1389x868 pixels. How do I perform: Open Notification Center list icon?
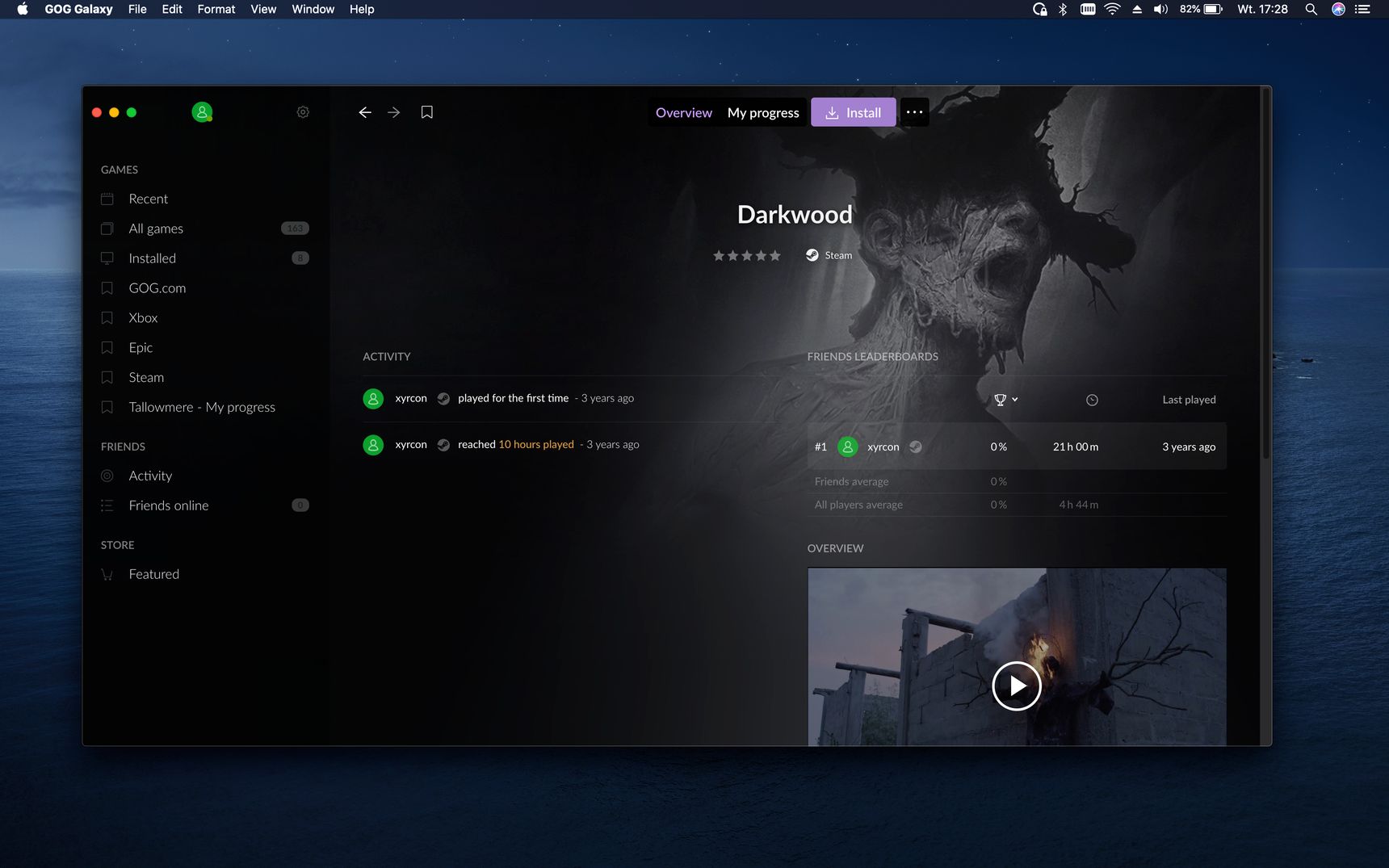(1362, 9)
